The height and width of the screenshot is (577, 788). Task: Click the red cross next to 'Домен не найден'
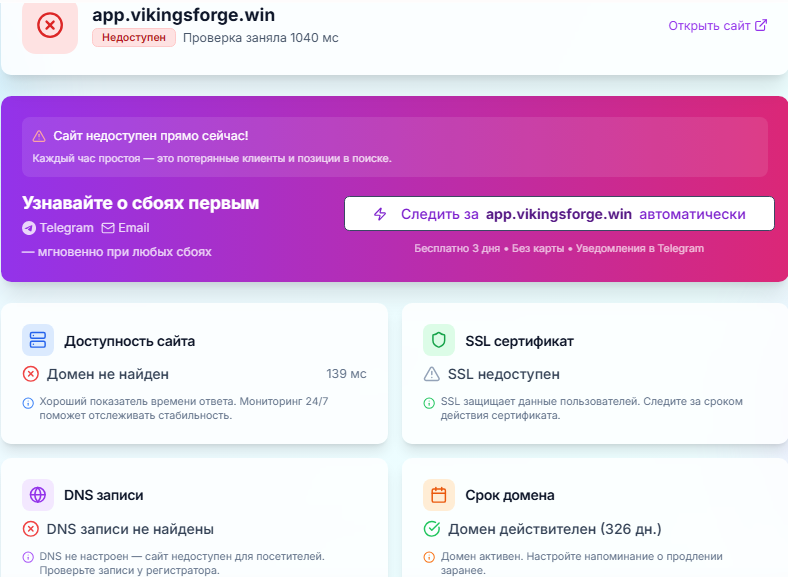[31, 374]
